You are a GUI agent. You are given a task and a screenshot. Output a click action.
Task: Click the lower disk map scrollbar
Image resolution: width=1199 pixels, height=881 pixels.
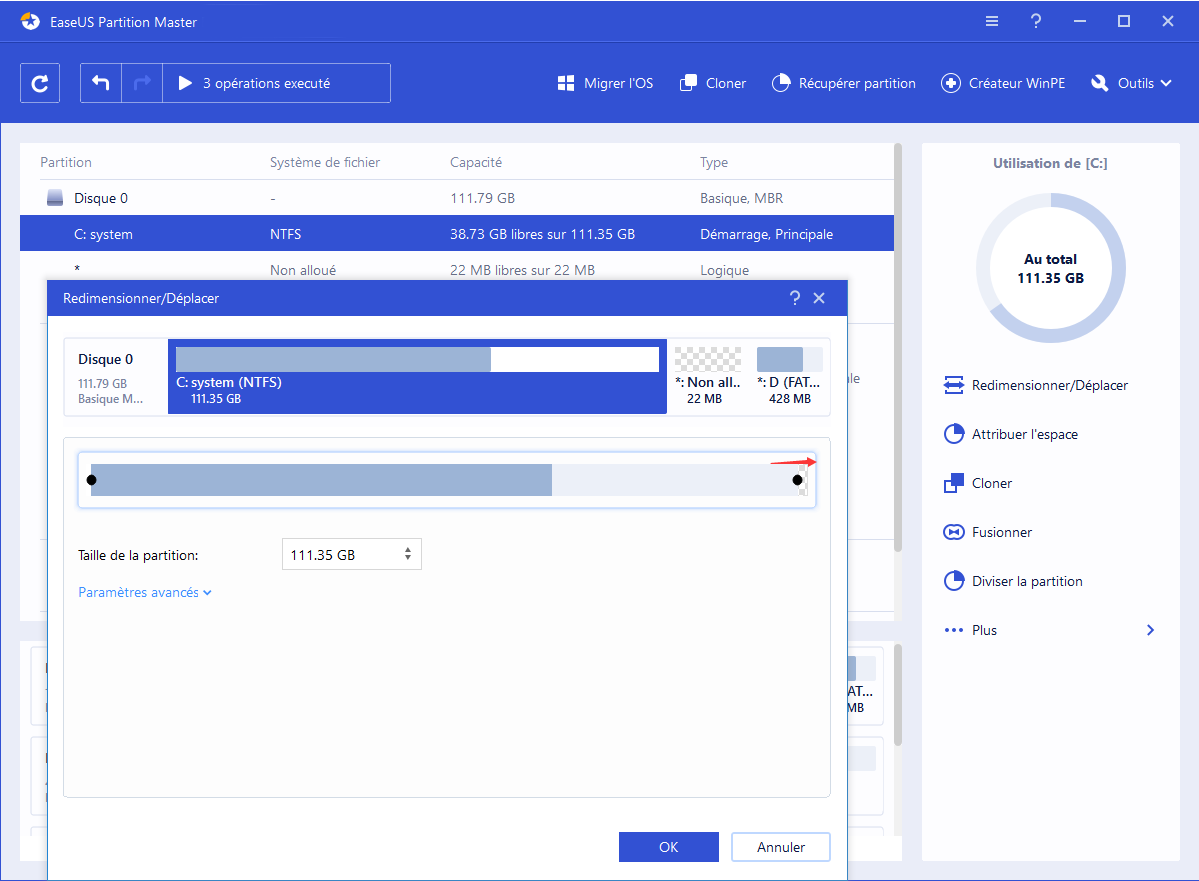pyautogui.click(x=898, y=694)
